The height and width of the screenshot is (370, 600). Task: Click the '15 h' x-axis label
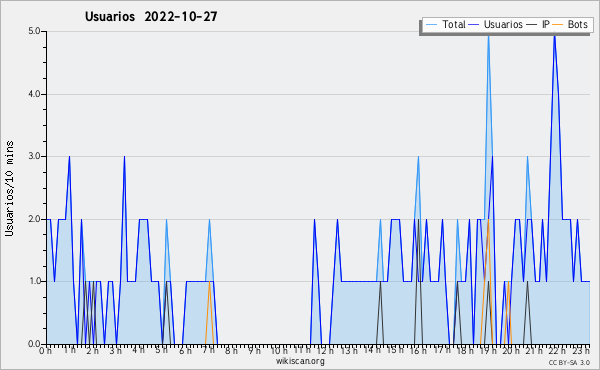point(395,350)
